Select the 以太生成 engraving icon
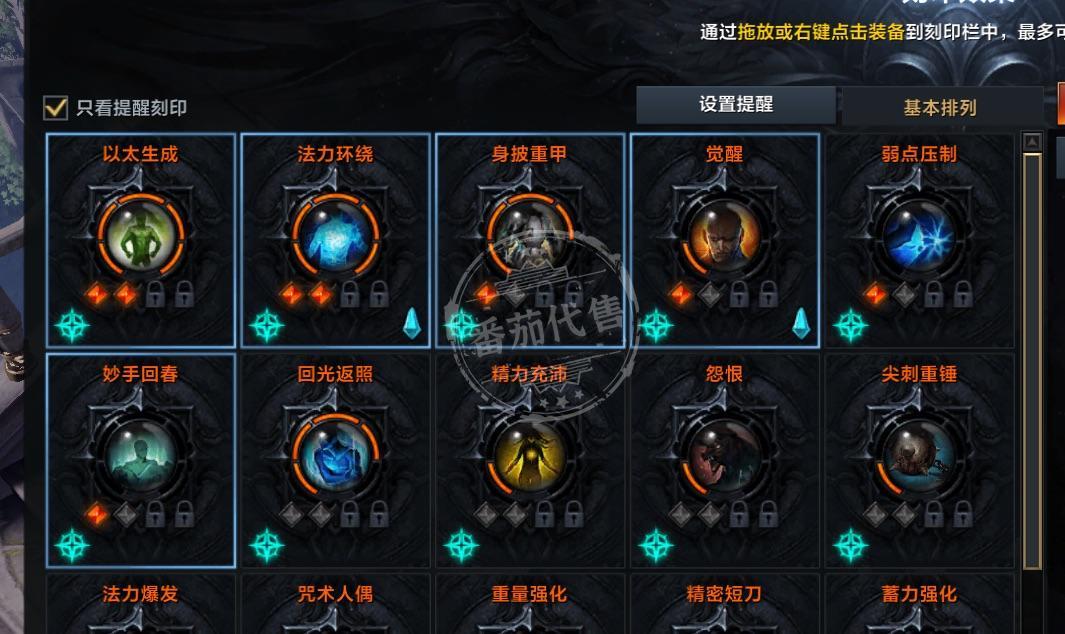1065x634 pixels. tap(141, 234)
